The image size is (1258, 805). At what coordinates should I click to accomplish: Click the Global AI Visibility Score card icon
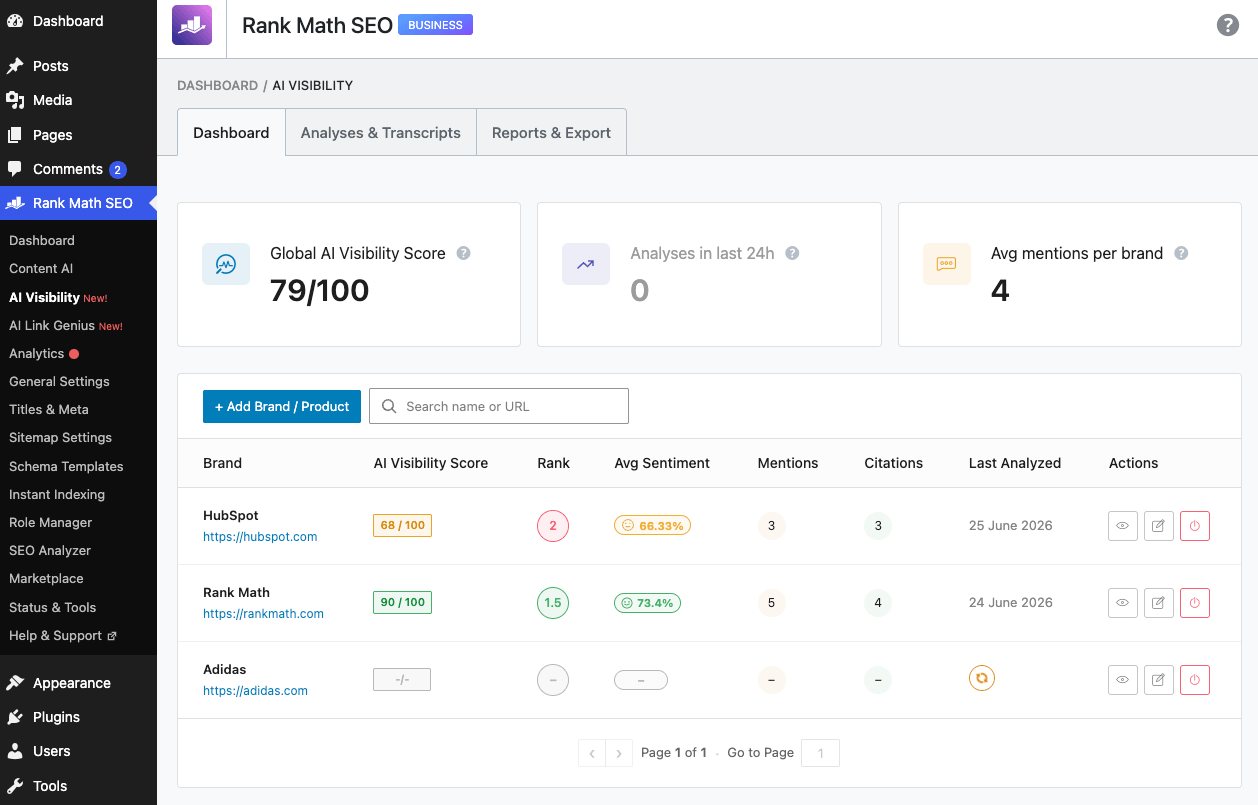[x=226, y=264]
